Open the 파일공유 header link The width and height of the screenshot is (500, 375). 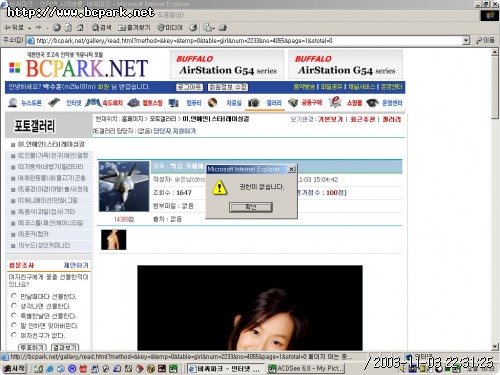point(331,87)
